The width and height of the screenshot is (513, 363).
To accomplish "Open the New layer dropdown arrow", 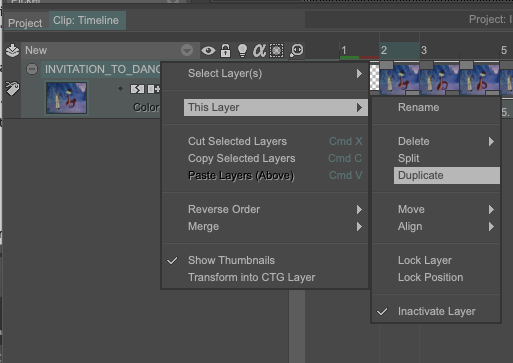I will (x=187, y=50).
